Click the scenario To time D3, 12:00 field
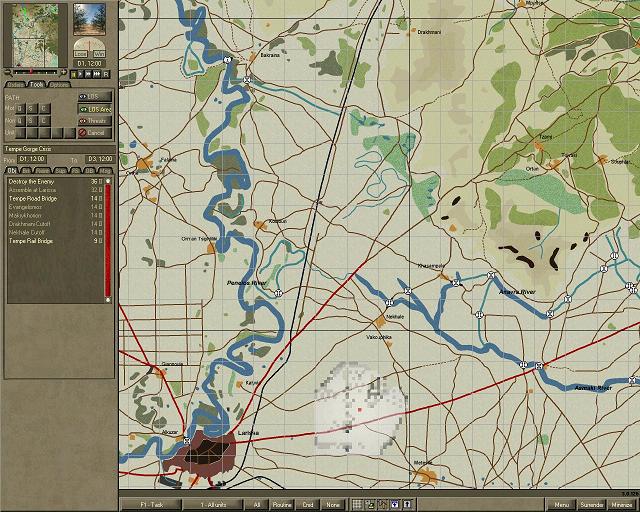 pos(100,159)
